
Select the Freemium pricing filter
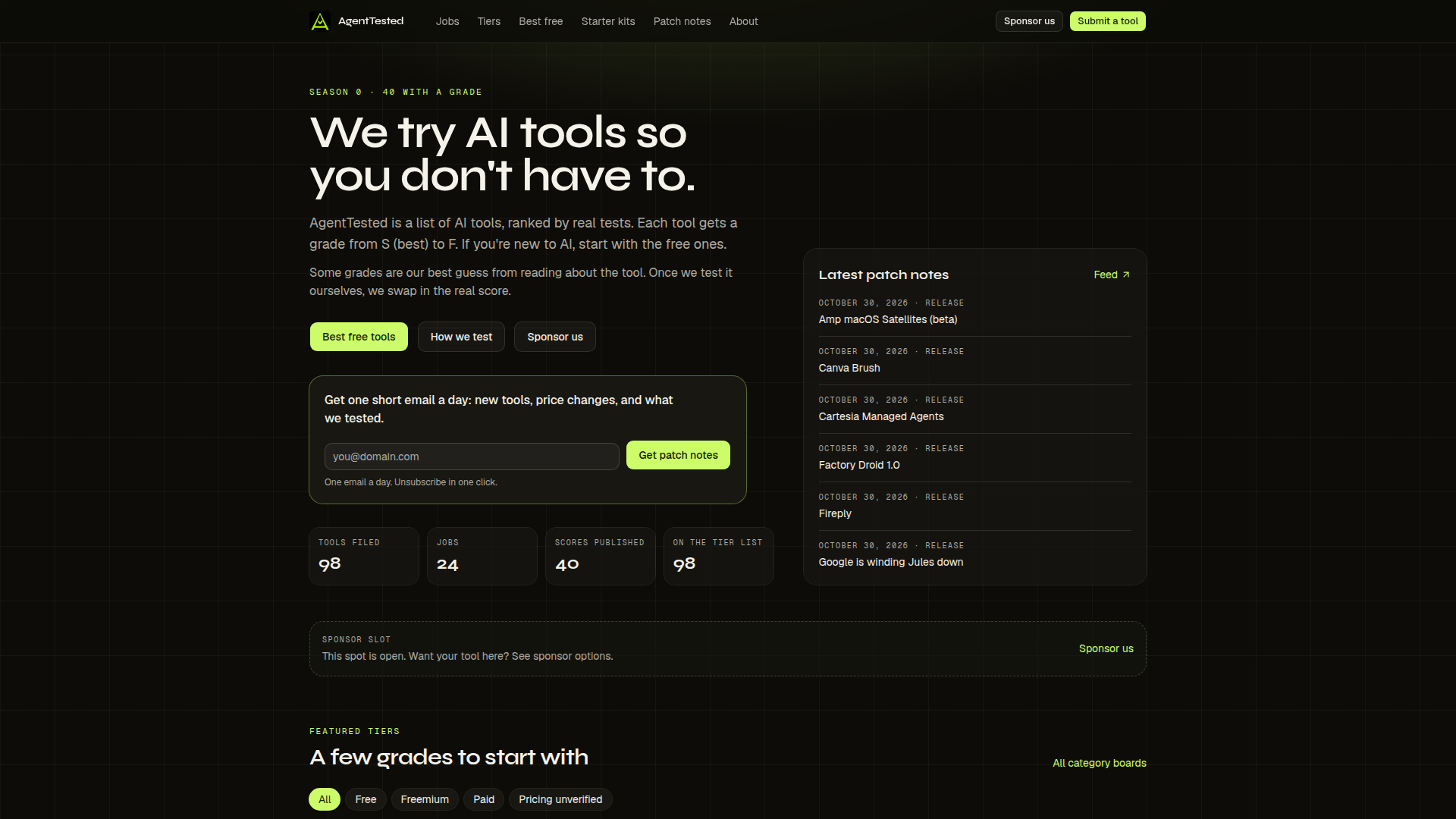(x=425, y=799)
